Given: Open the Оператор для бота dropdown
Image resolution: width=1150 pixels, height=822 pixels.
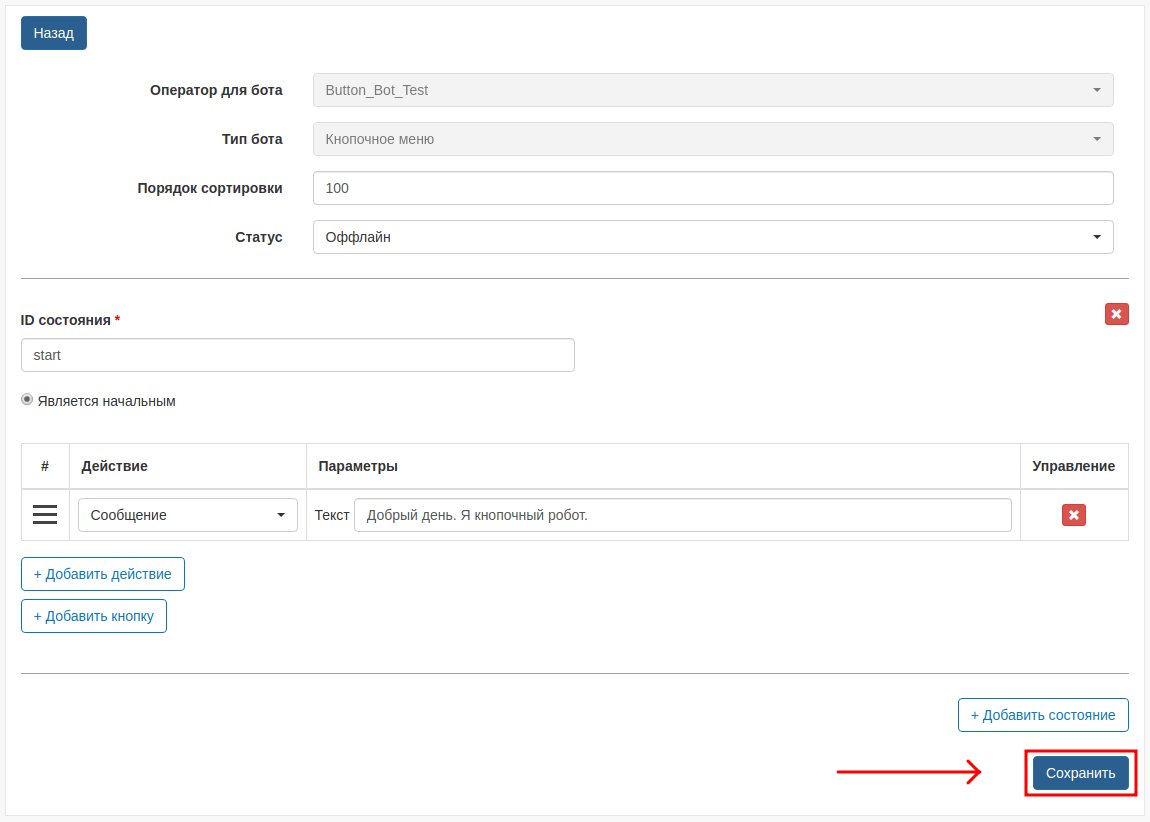Looking at the screenshot, I should [712, 90].
